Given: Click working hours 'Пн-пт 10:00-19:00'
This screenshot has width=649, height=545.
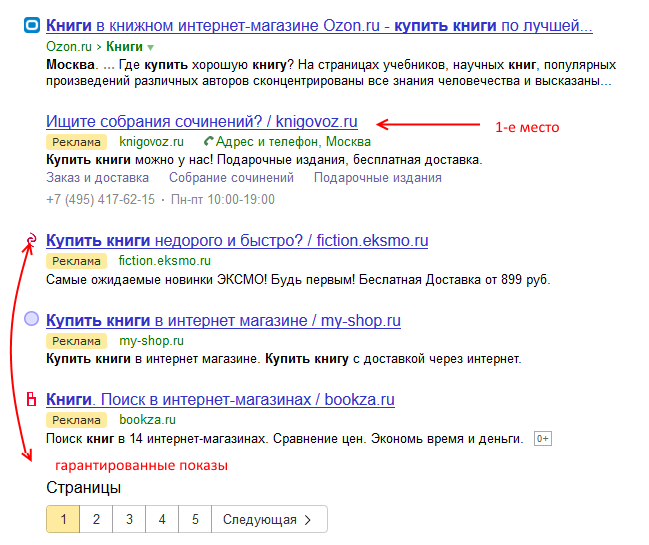Looking at the screenshot, I should (x=223, y=199).
